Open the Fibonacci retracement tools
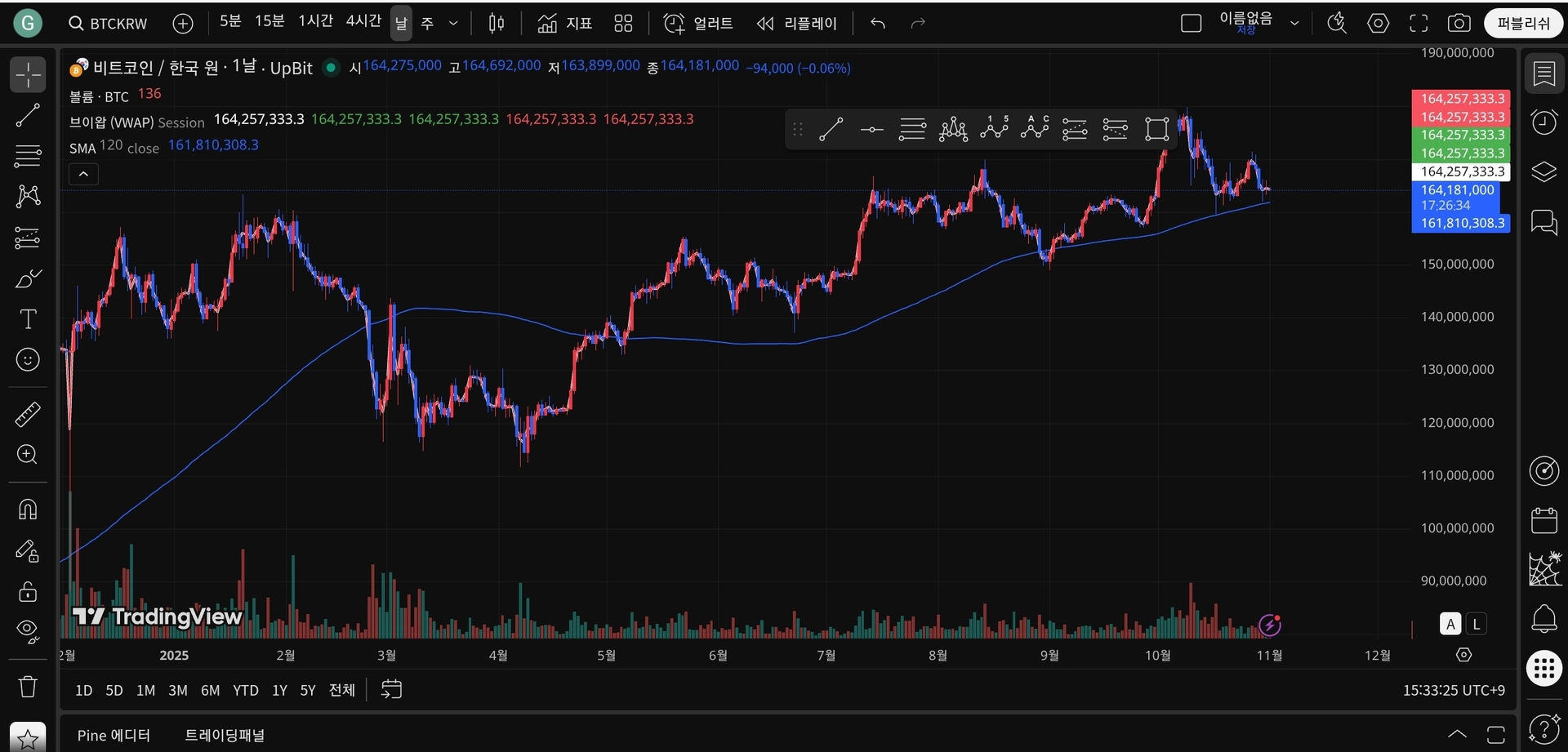 28,155
